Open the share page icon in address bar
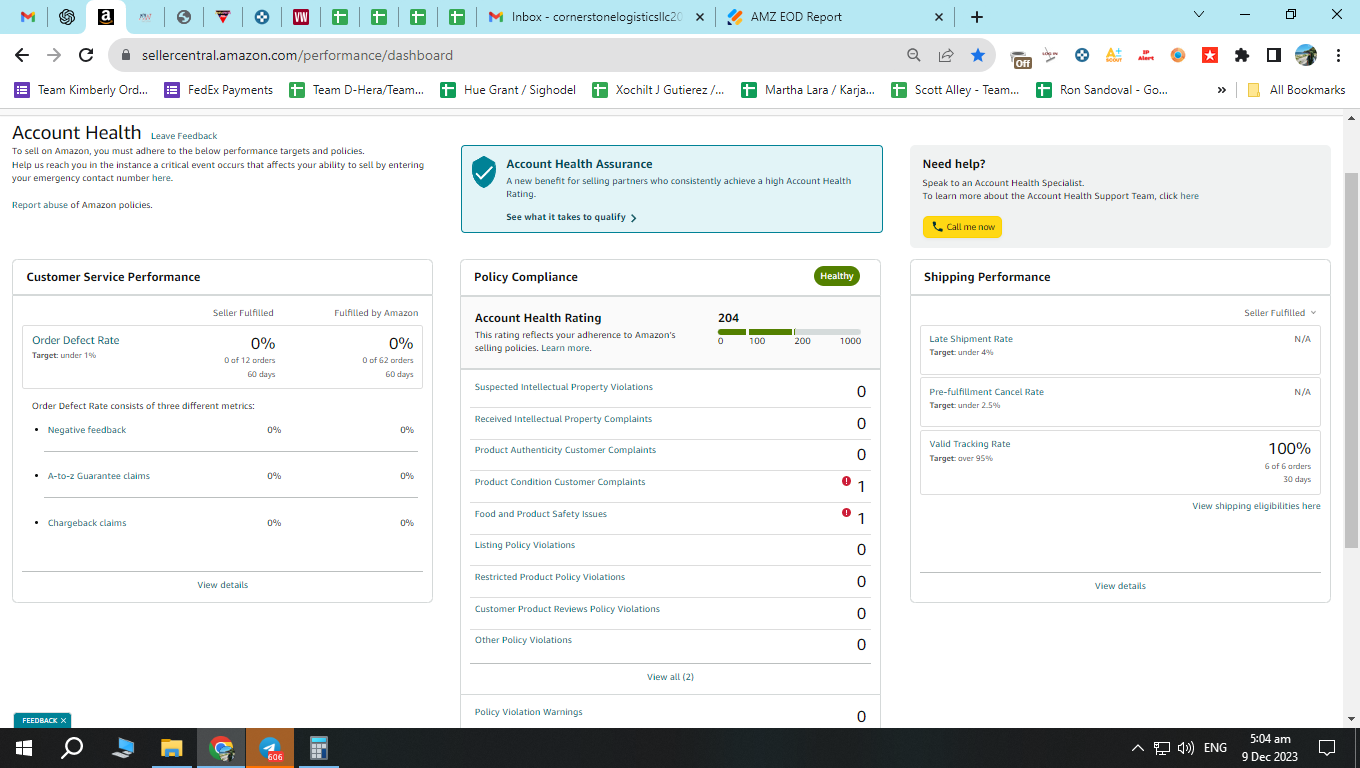 946,55
